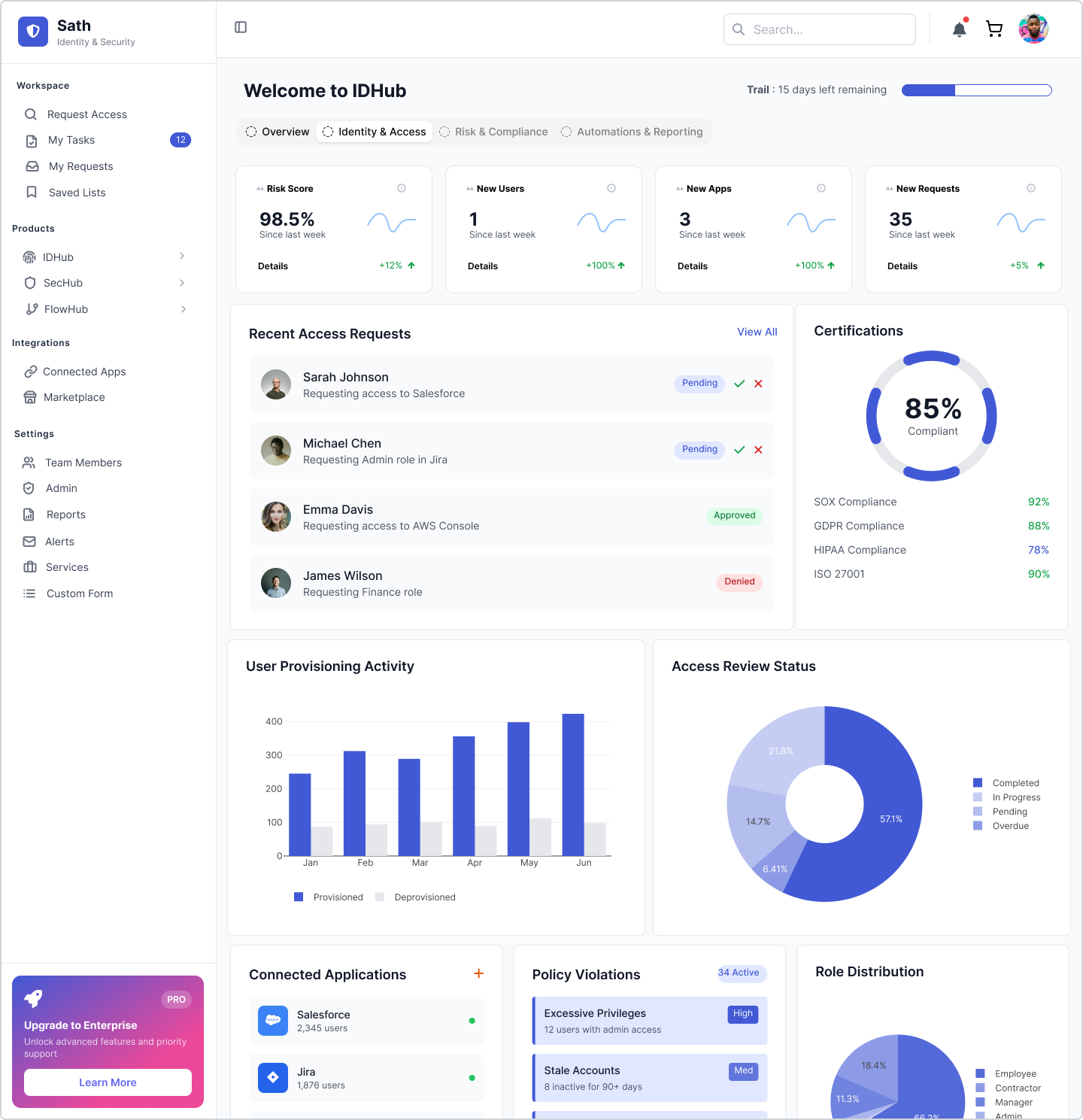Collapse the sidebar using the panel icon
Image resolution: width=1083 pixels, height=1120 pixels.
click(241, 27)
